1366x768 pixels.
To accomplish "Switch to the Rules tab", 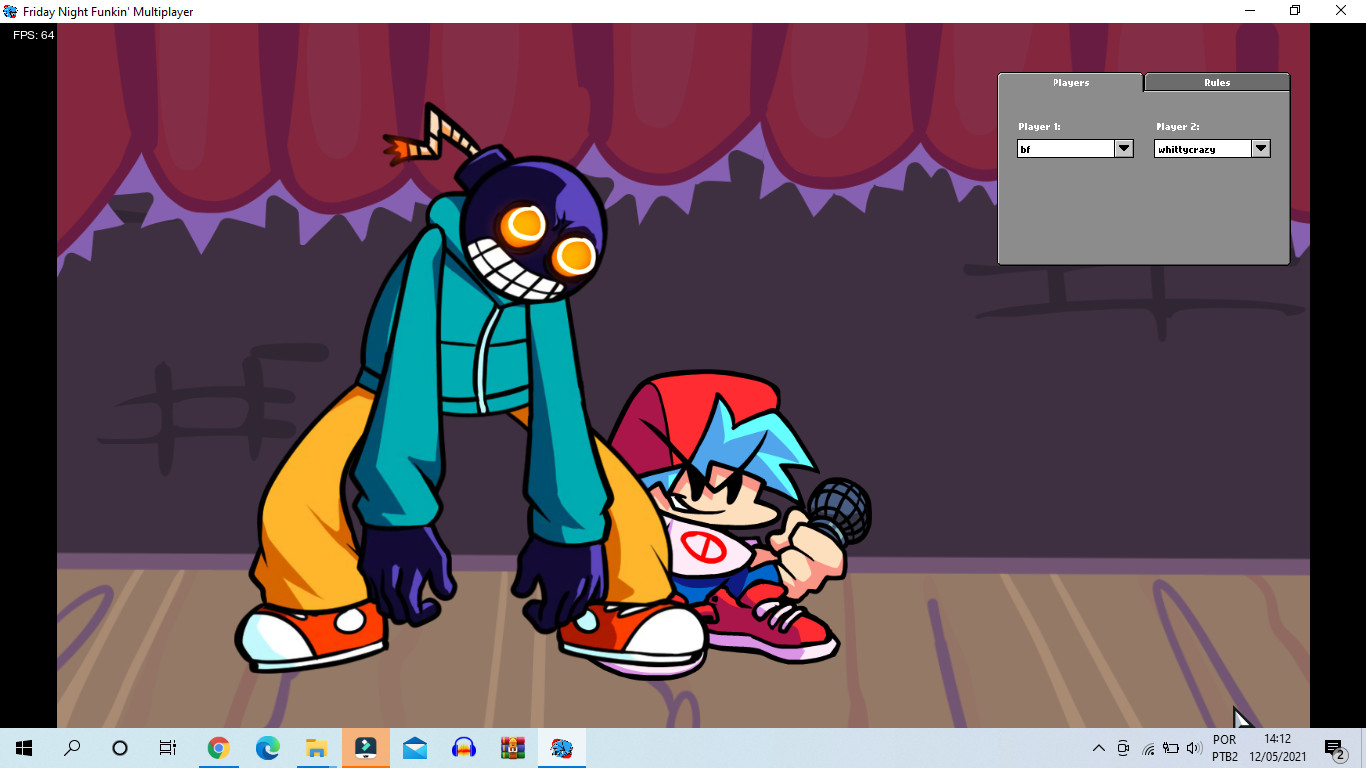I will click(1216, 83).
